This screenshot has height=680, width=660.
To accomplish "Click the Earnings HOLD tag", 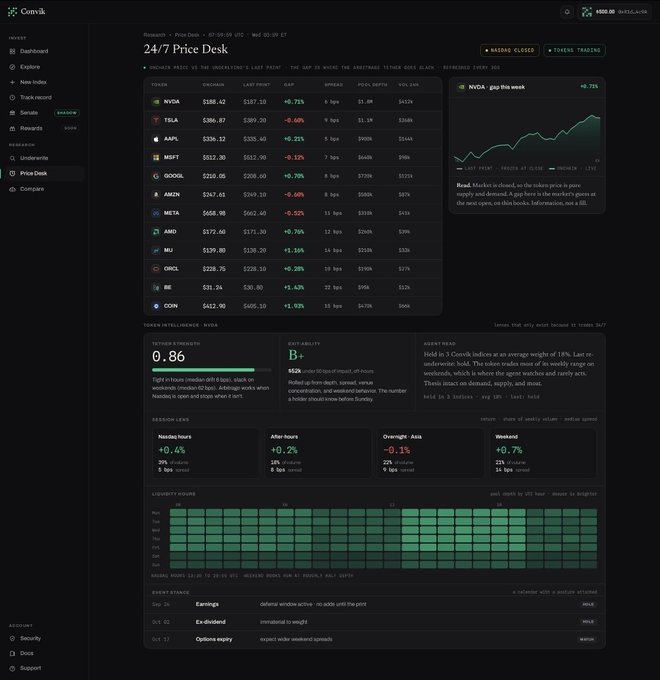I will click(588, 605).
